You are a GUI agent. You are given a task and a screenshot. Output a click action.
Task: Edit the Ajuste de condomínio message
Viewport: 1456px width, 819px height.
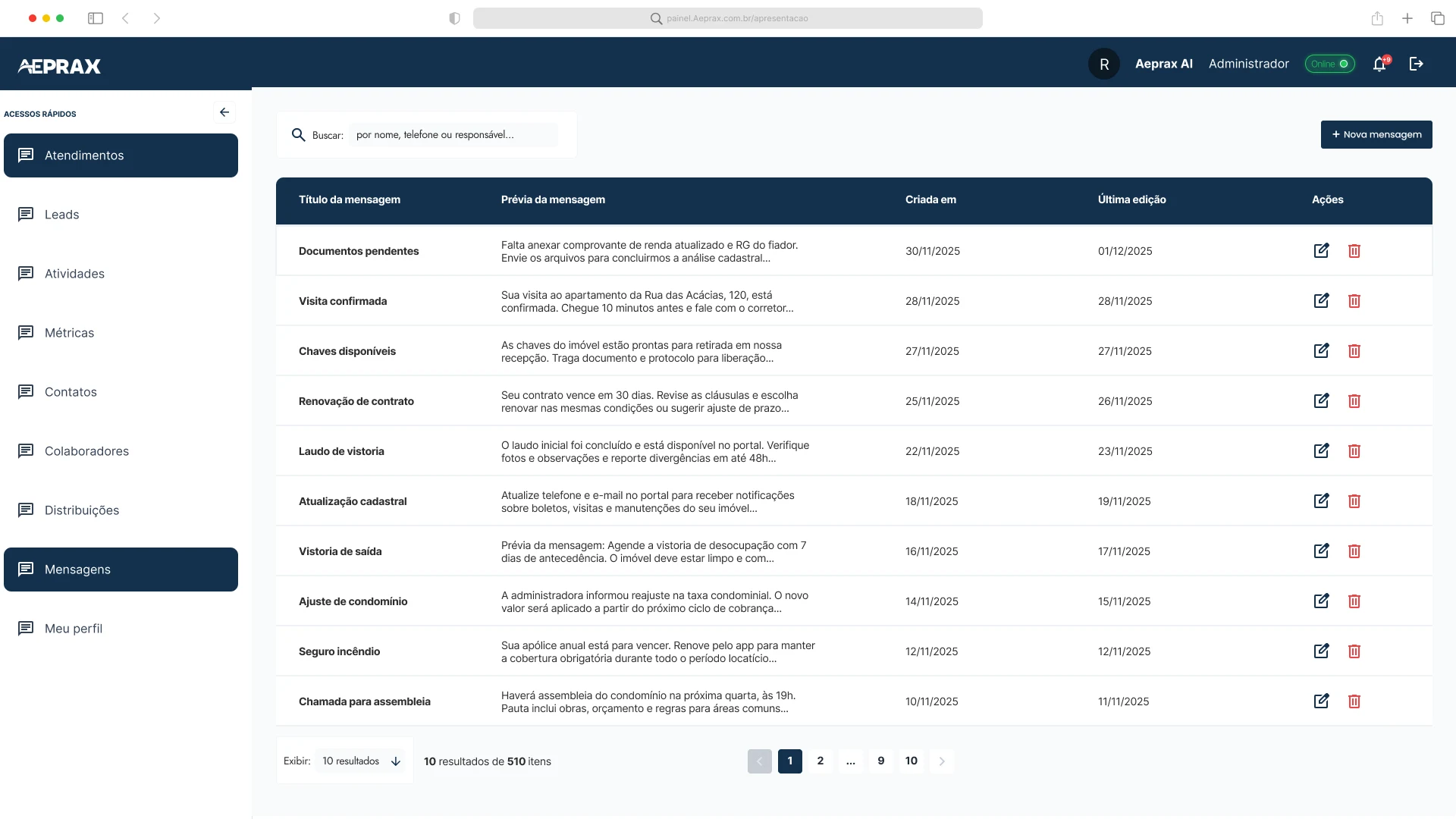[1321, 601]
